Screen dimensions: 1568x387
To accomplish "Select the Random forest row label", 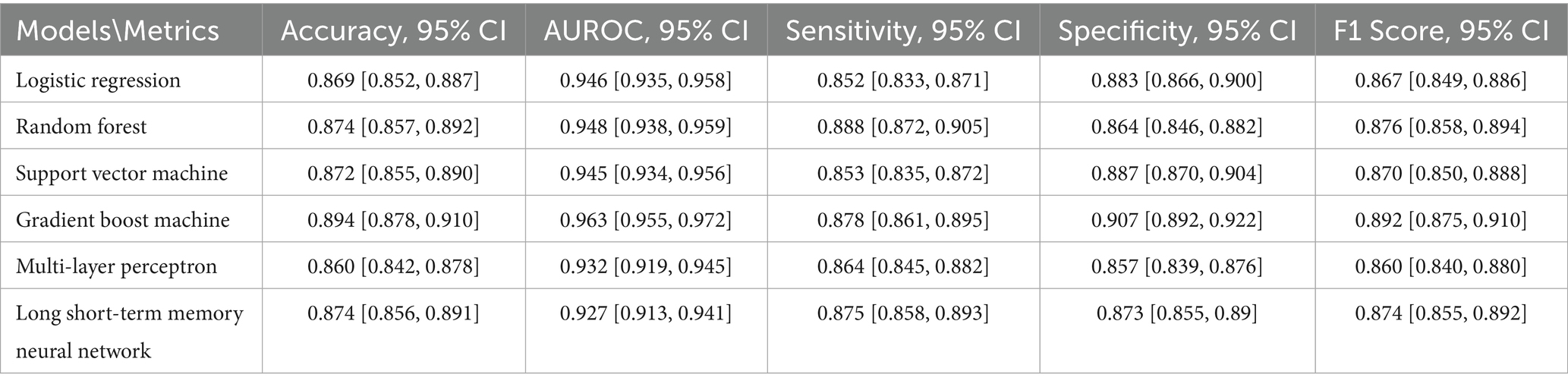I will point(81,126).
